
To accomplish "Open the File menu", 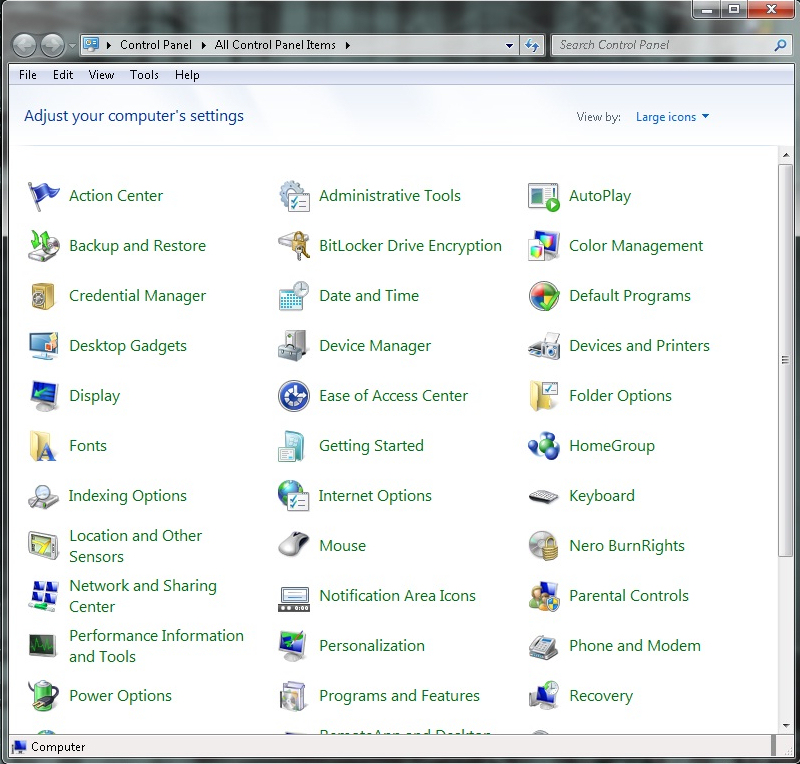I will tap(28, 75).
